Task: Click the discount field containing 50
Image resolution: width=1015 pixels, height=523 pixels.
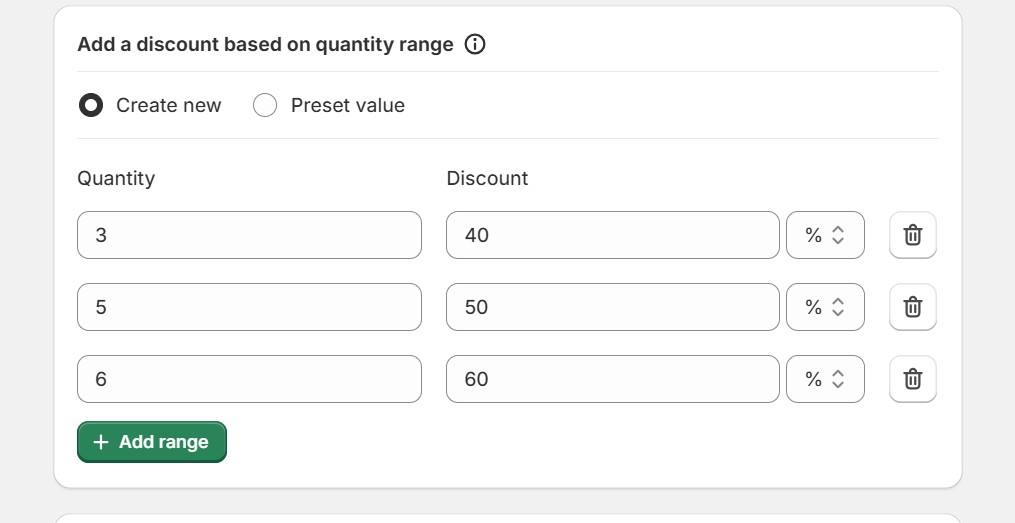Action: coord(612,307)
